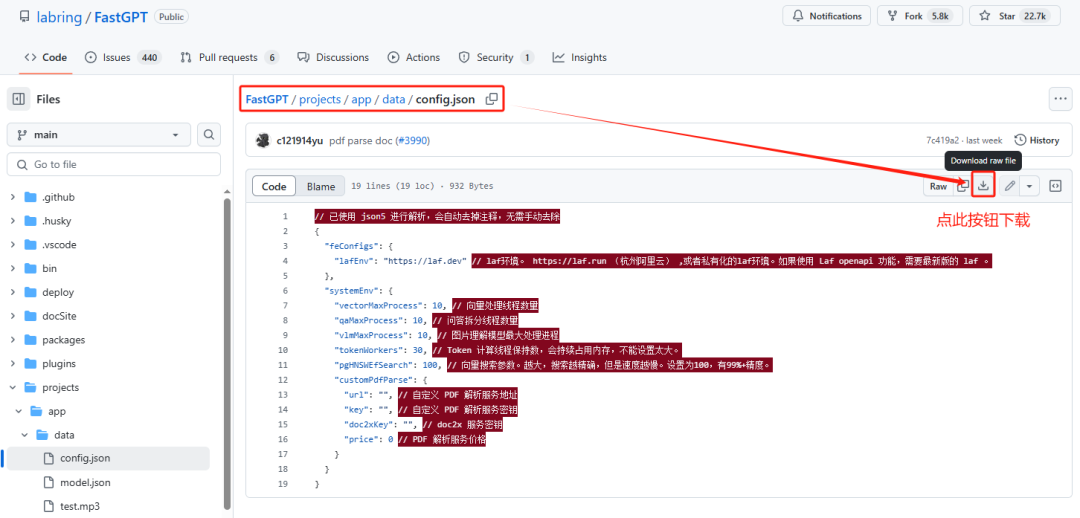Click the packages folder icon
This screenshot has height=518, width=1080.
click(30, 340)
